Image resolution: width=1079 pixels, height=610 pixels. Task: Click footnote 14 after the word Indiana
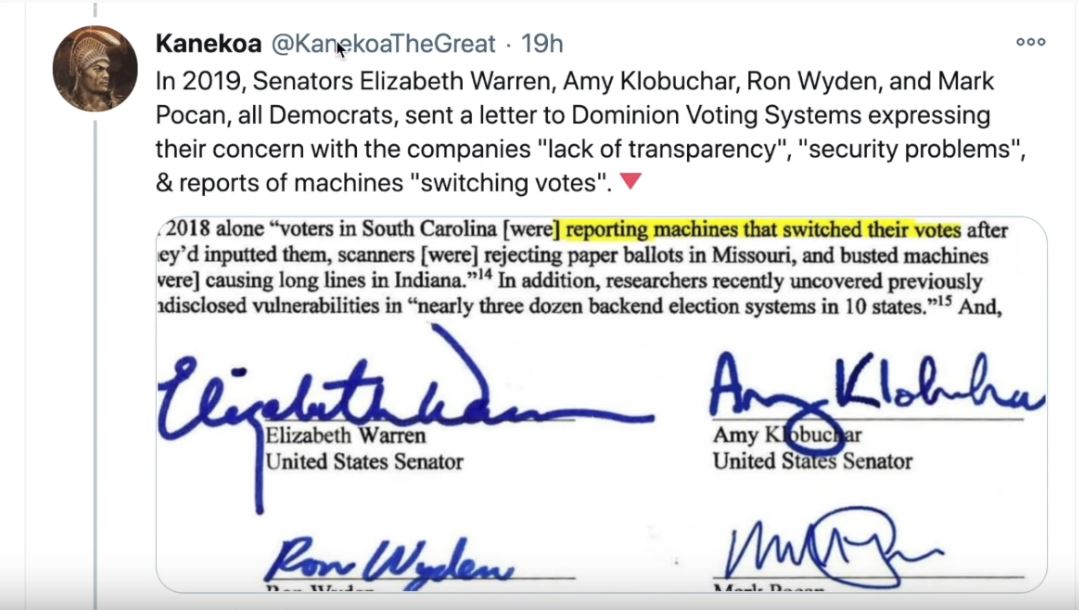click(485, 275)
